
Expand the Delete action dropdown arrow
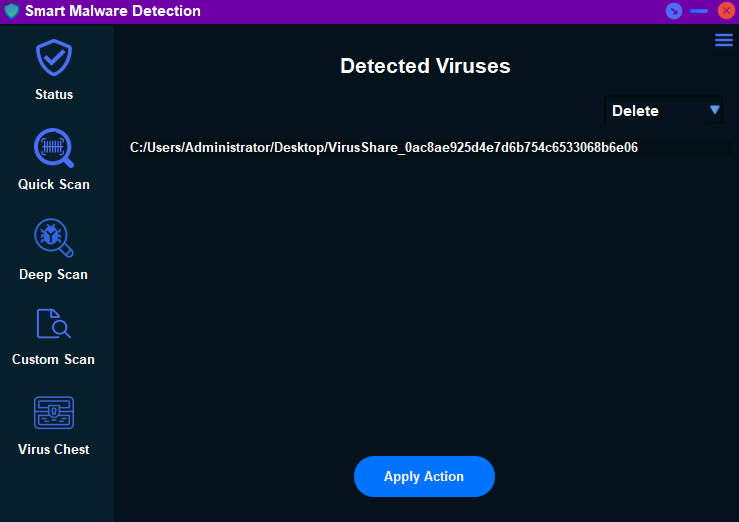pyautogui.click(x=715, y=110)
